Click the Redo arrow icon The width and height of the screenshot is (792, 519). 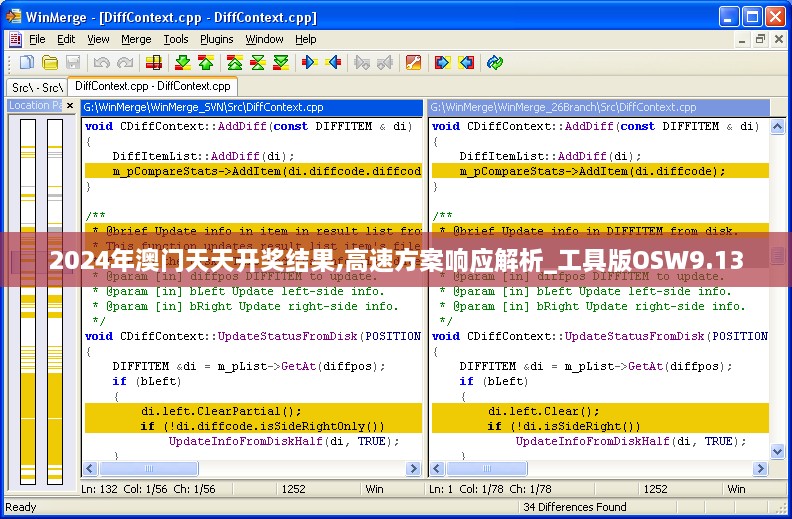pyautogui.click(x=125, y=63)
